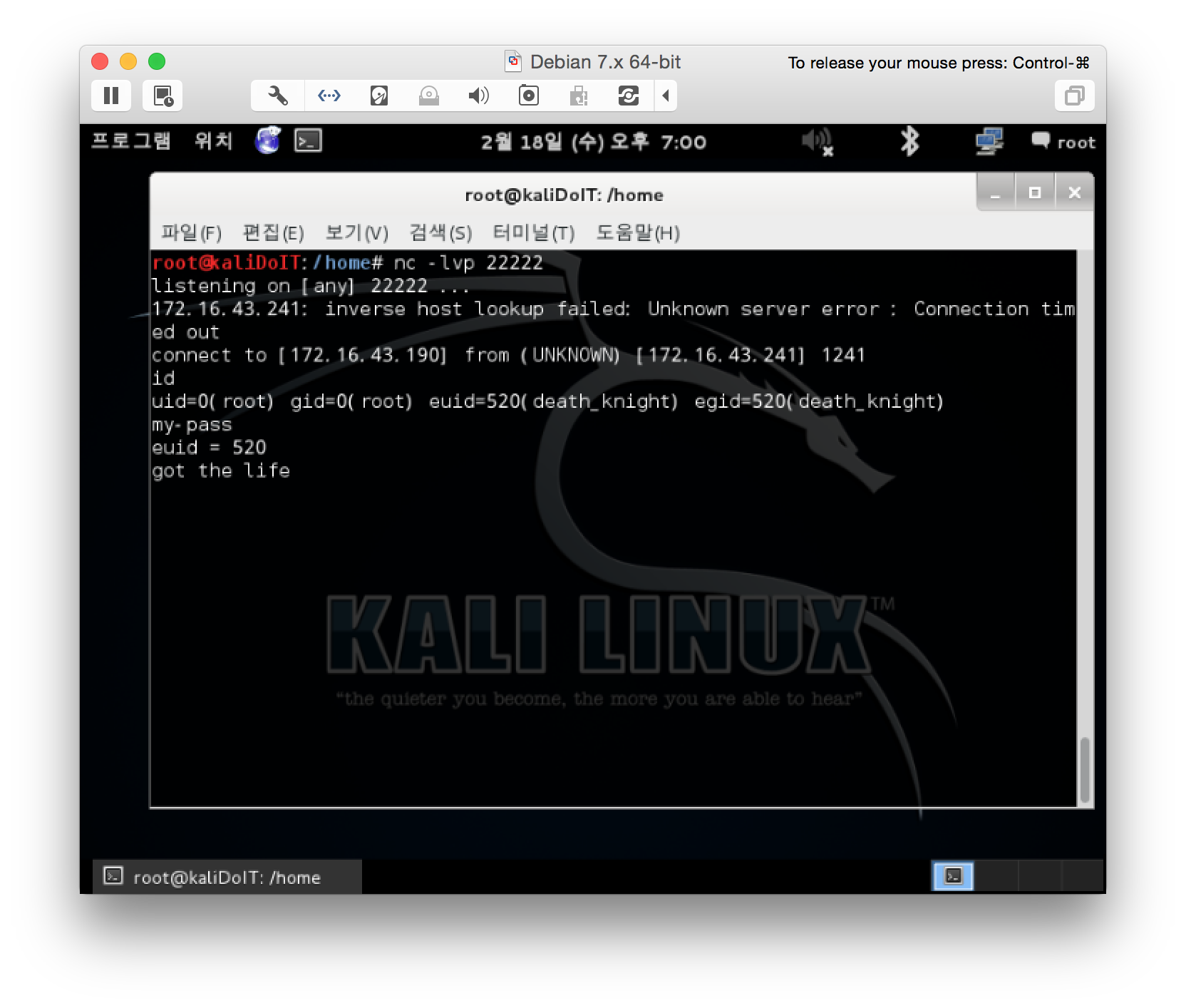Click the network connection panel icon
Viewport: 1186px width, 1008px height.
click(x=989, y=141)
